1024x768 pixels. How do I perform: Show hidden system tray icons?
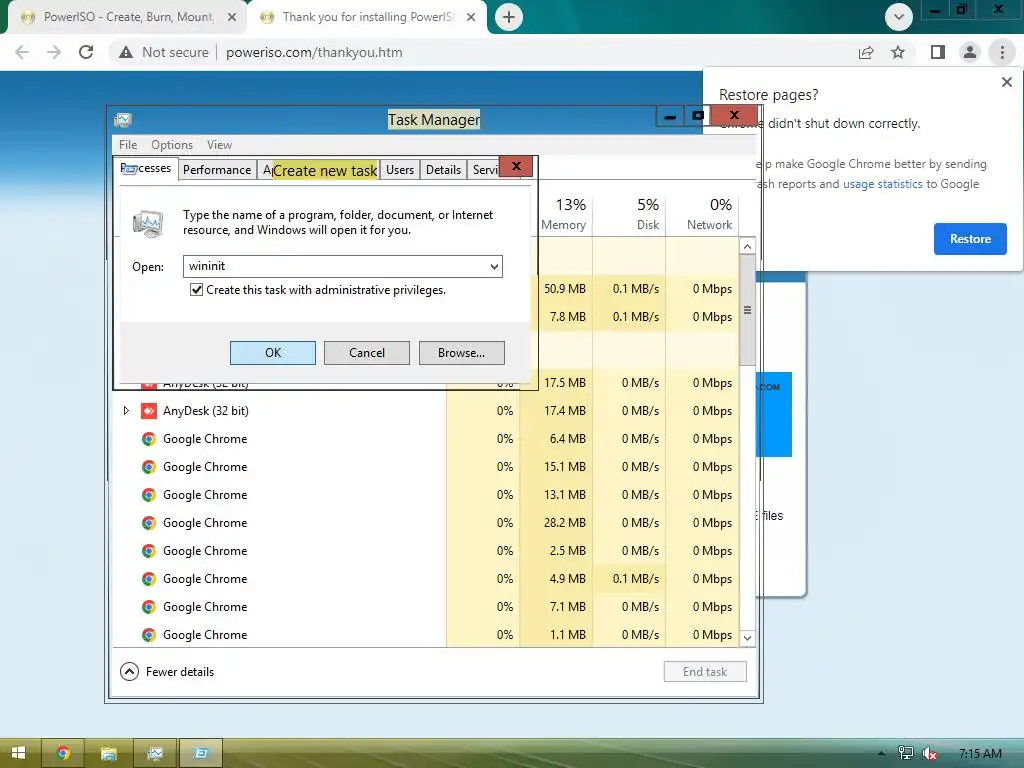(x=882, y=753)
